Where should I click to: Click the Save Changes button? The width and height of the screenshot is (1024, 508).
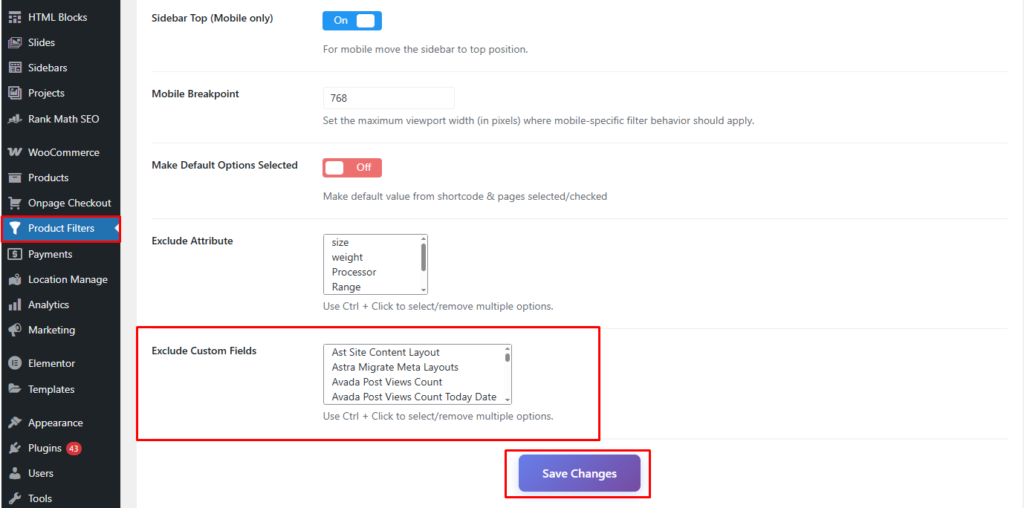tap(579, 473)
